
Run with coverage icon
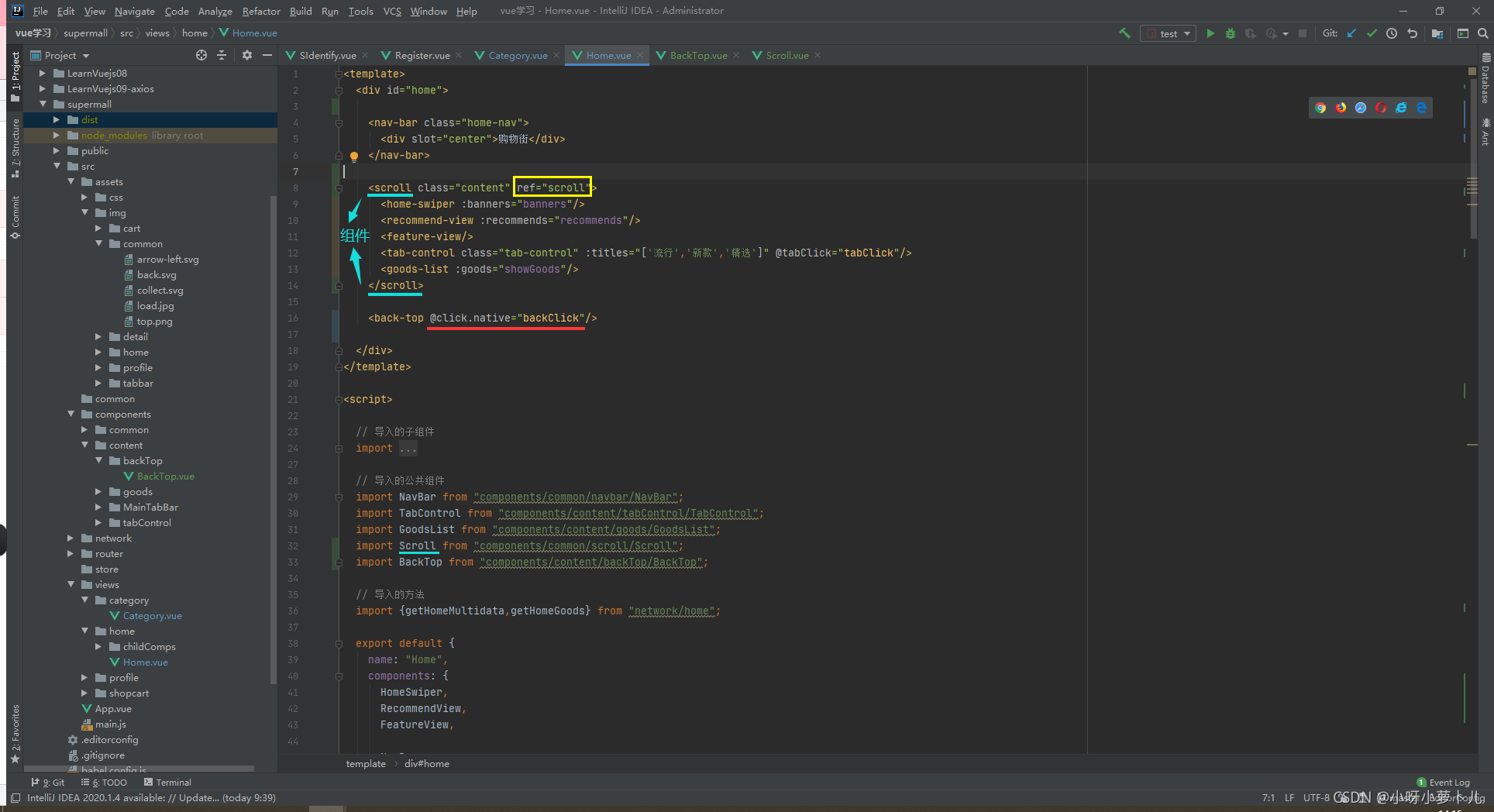[x=1250, y=33]
